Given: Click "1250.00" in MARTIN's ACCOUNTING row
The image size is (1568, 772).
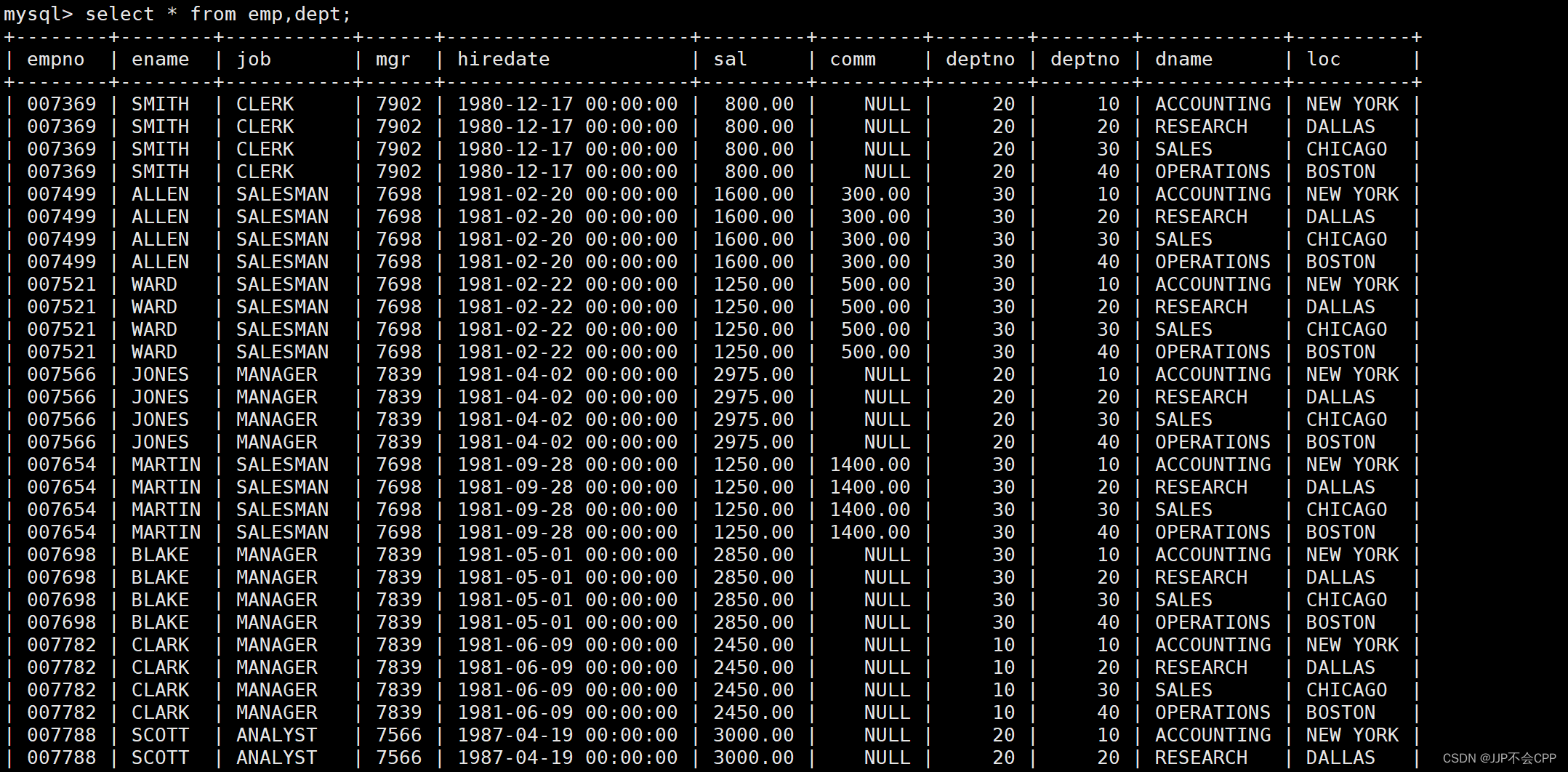Looking at the screenshot, I should pos(754,465).
